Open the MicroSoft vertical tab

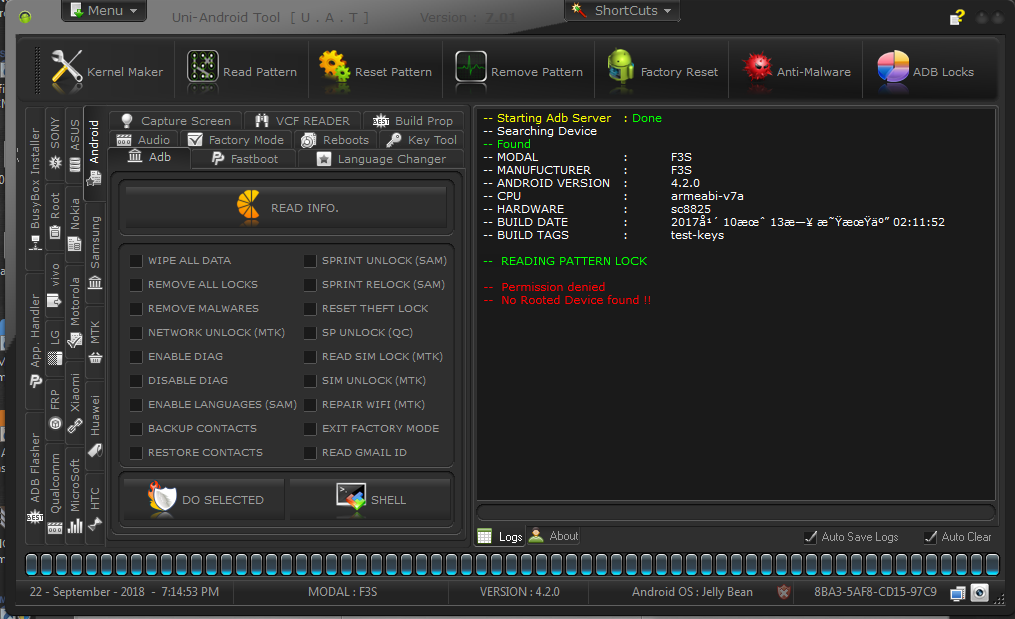coord(75,495)
